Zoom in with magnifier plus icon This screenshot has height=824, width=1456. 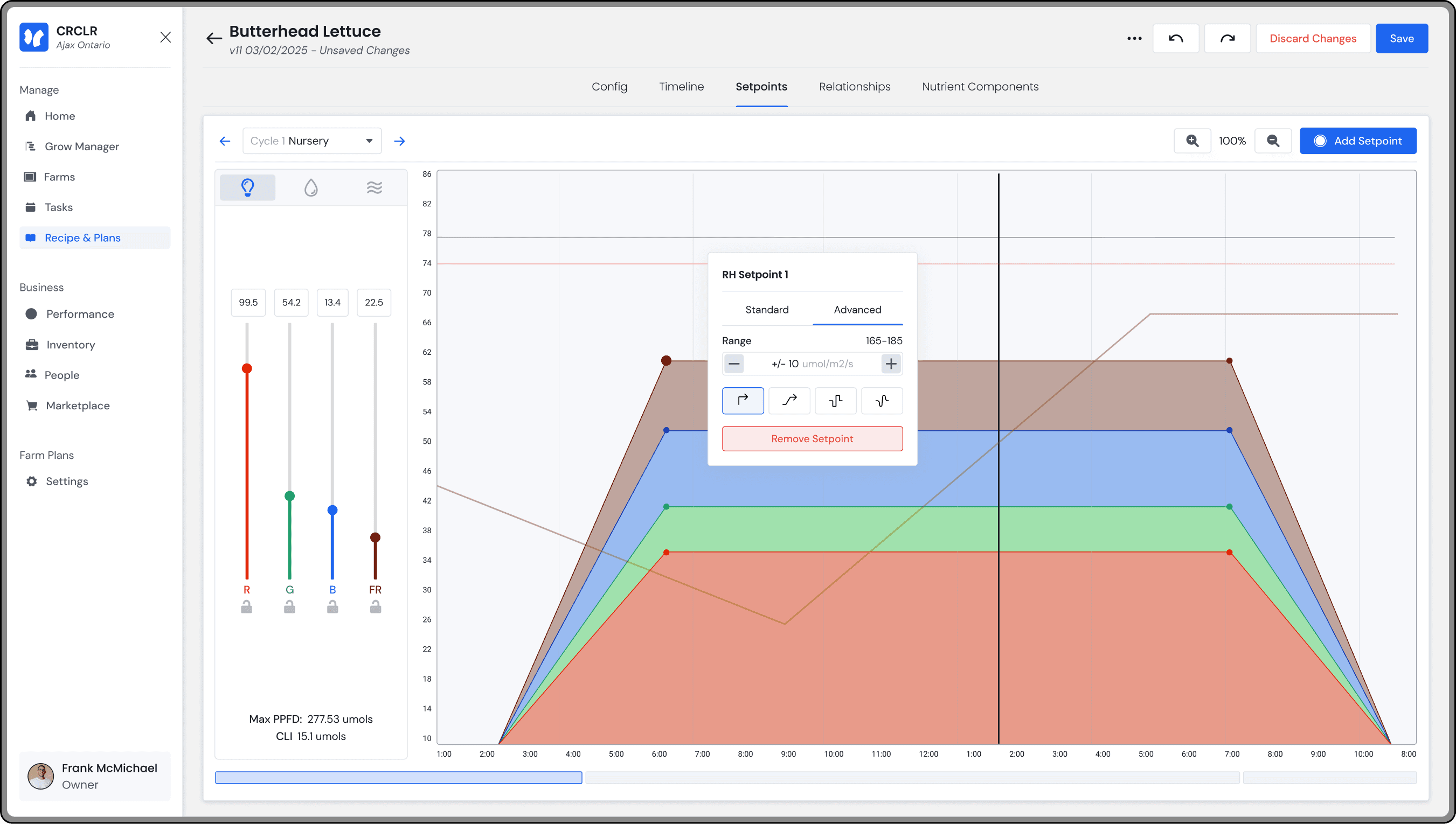tap(1192, 141)
